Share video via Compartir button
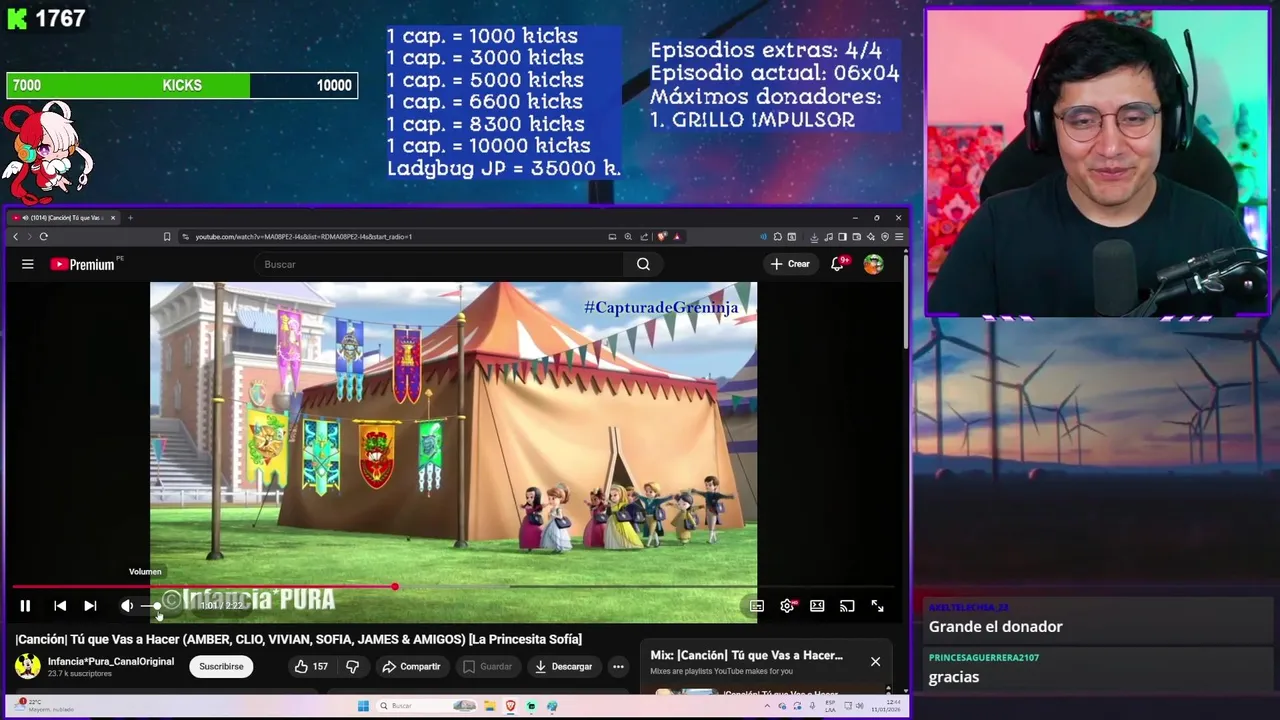Viewport: 1280px width, 720px height. 411,666
